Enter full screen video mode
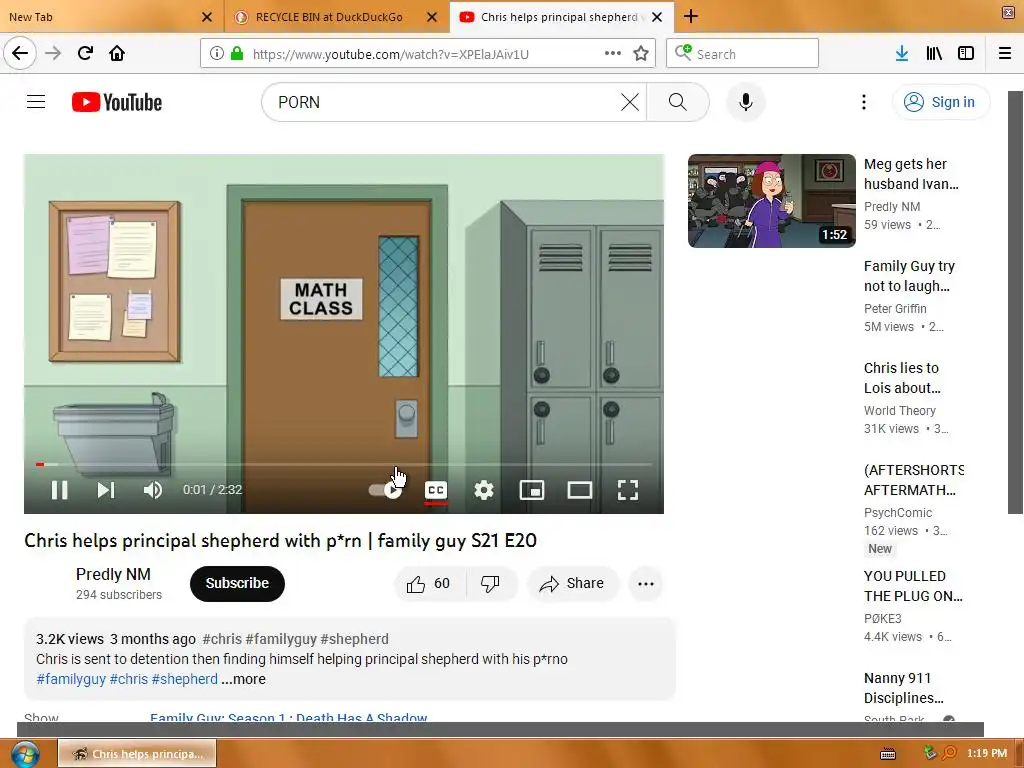1024x768 pixels. coord(628,490)
